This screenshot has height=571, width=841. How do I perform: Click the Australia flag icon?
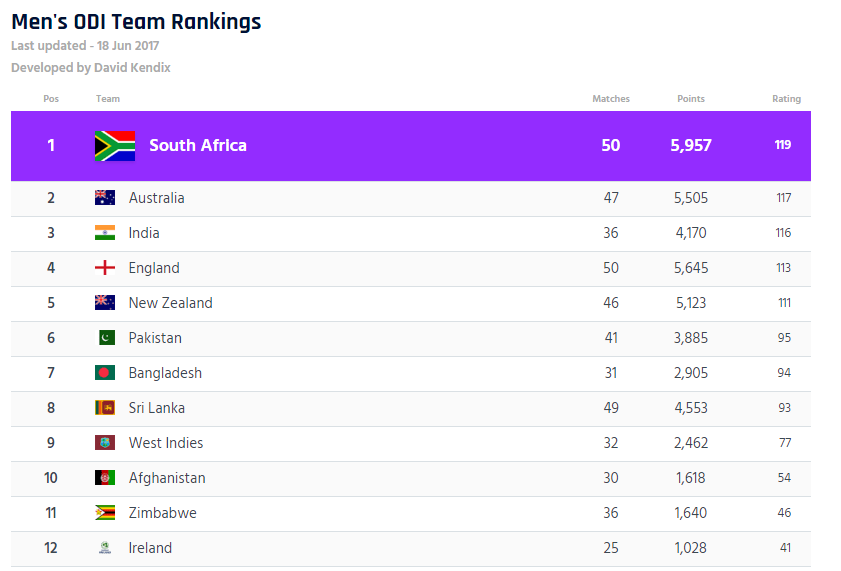pyautogui.click(x=105, y=198)
